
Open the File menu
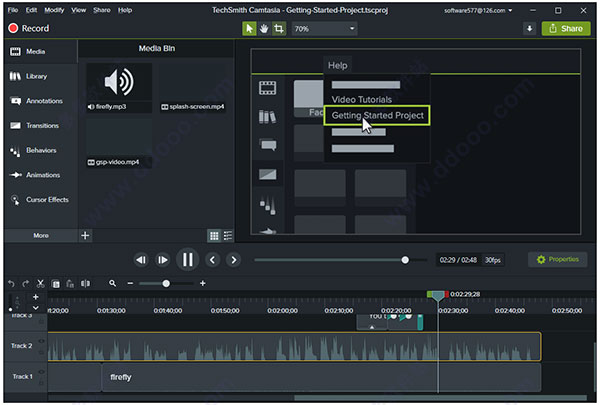point(13,10)
